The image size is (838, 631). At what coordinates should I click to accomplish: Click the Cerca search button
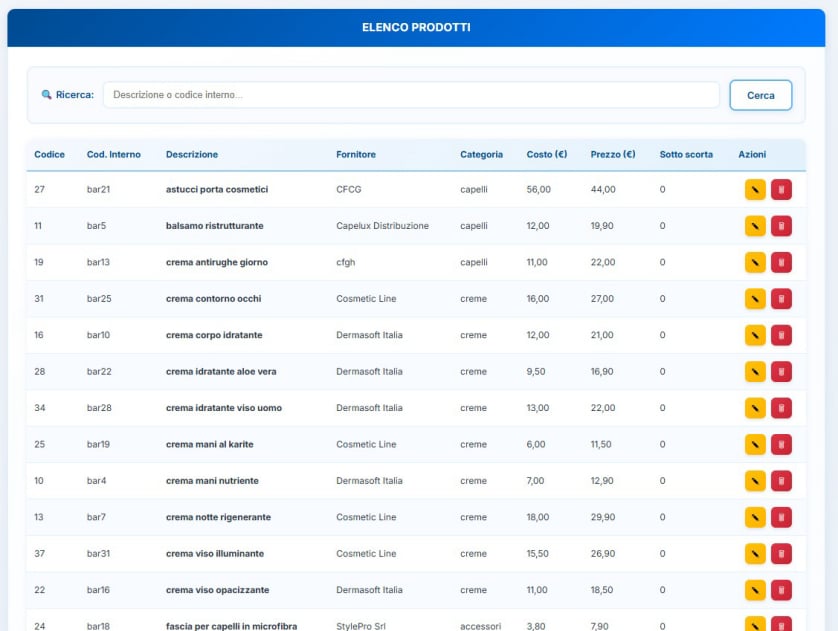pyautogui.click(x=760, y=95)
